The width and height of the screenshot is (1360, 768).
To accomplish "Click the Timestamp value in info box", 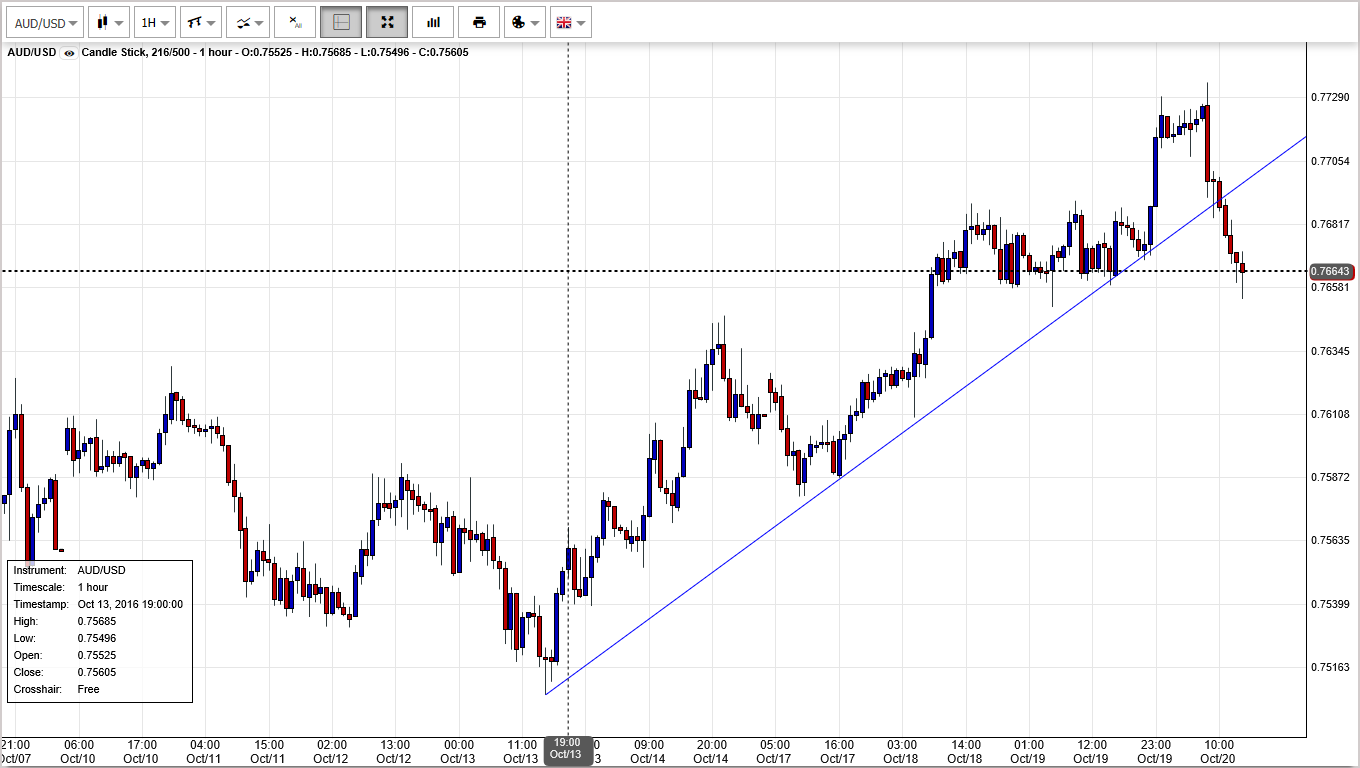I will (130, 604).
